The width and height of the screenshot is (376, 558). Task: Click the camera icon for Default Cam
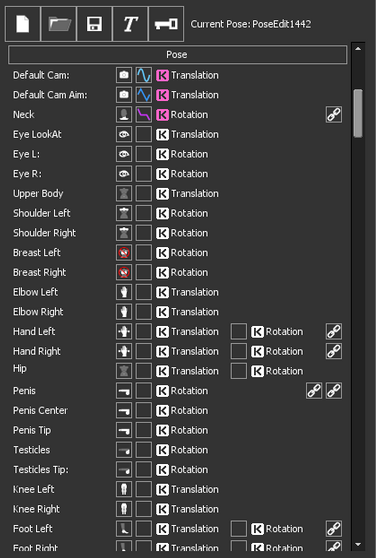point(124,75)
